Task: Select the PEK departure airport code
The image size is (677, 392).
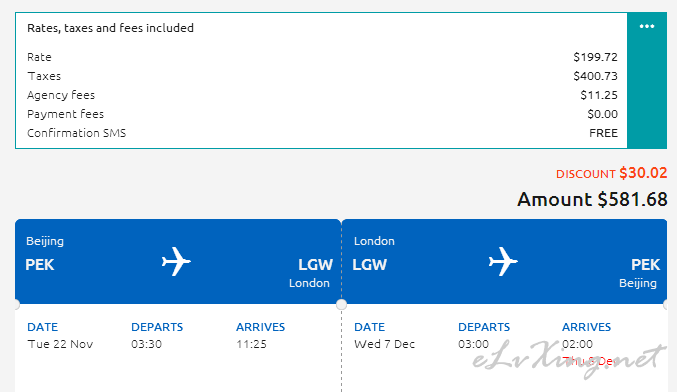Action: (x=40, y=265)
